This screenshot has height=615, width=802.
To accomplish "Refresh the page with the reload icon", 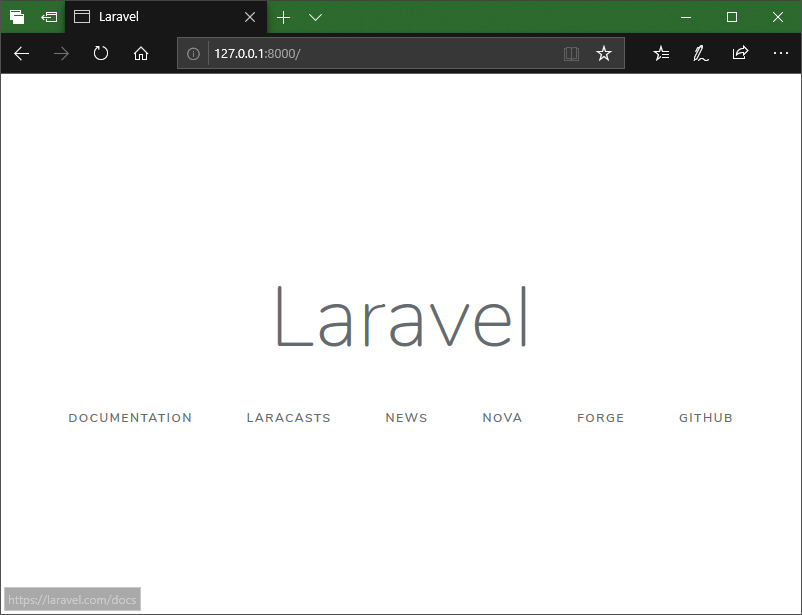I will (101, 53).
